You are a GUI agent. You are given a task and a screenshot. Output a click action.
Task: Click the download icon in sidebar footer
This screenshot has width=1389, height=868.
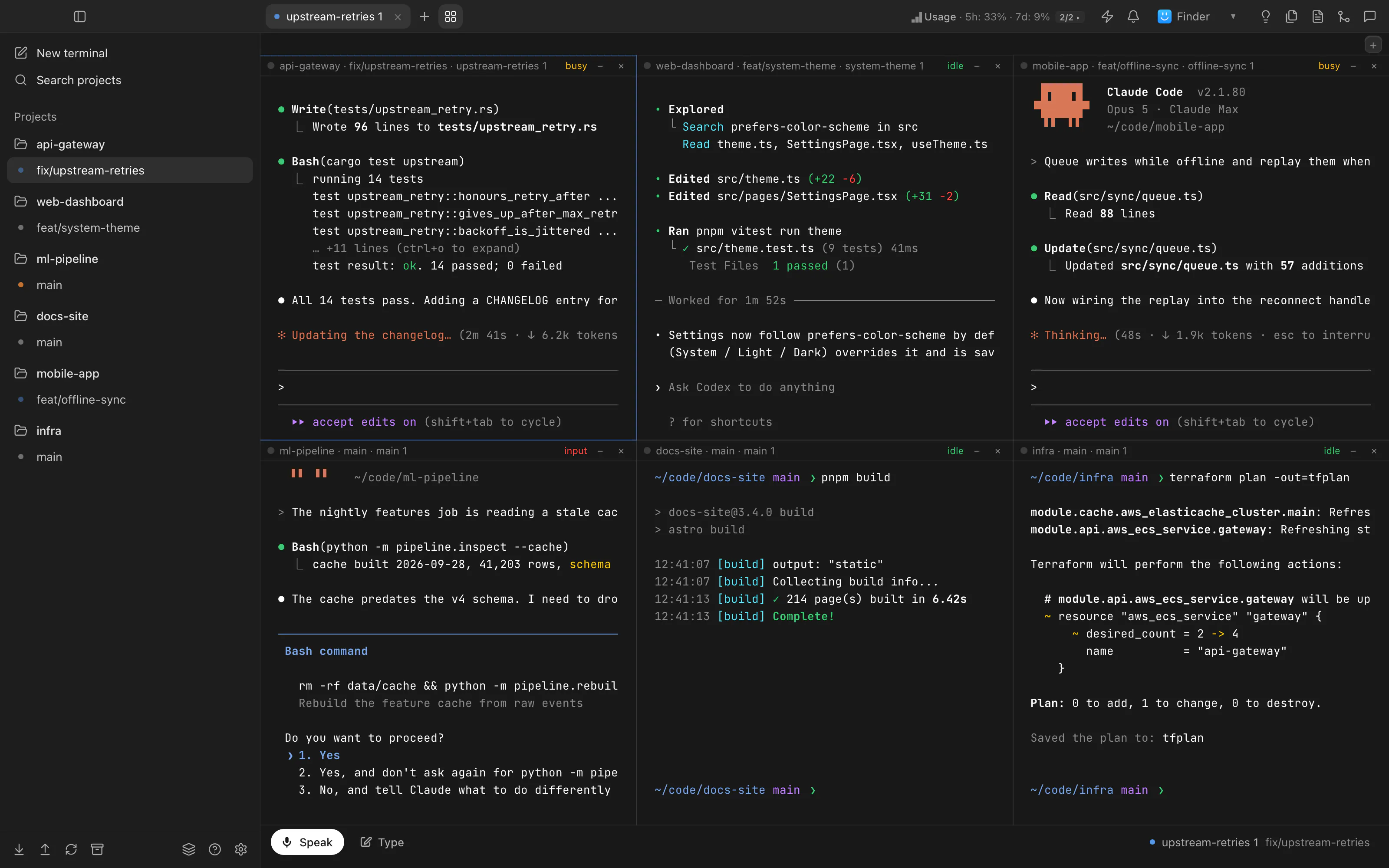tap(19, 849)
